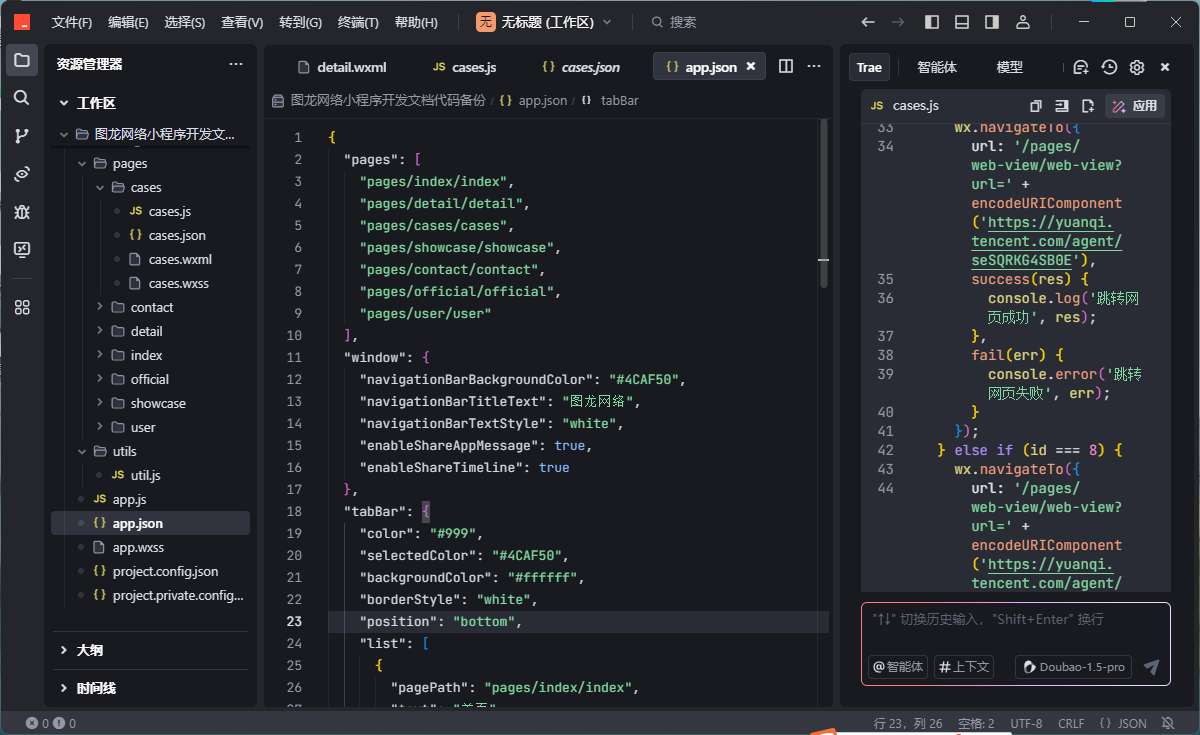
Task: Expand the contact folder
Action: (100, 307)
